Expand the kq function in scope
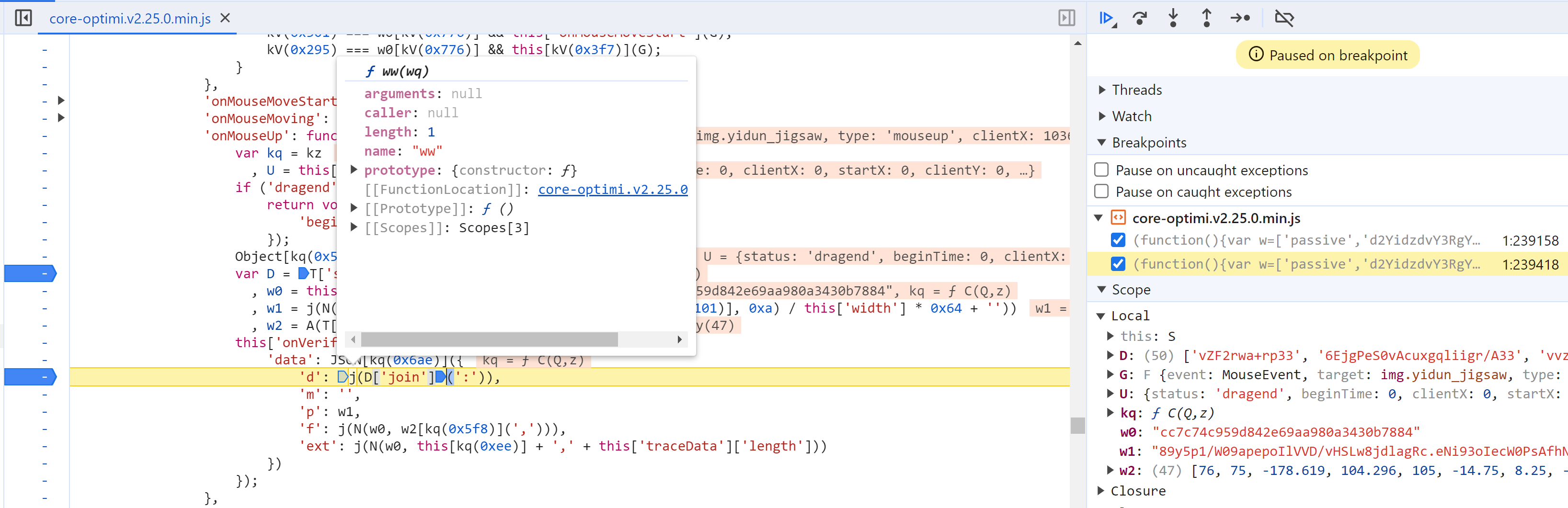 click(x=1111, y=413)
